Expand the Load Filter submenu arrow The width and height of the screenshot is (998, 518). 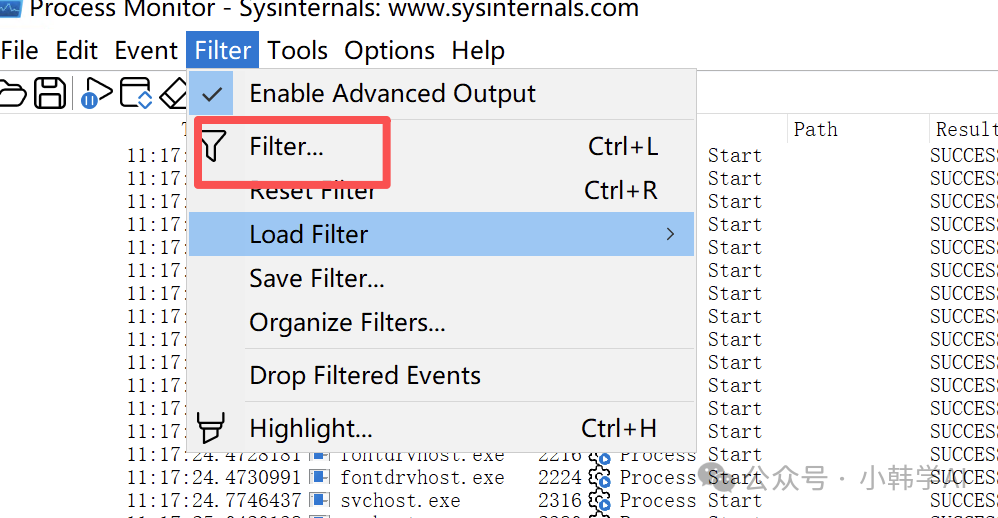tap(670, 234)
